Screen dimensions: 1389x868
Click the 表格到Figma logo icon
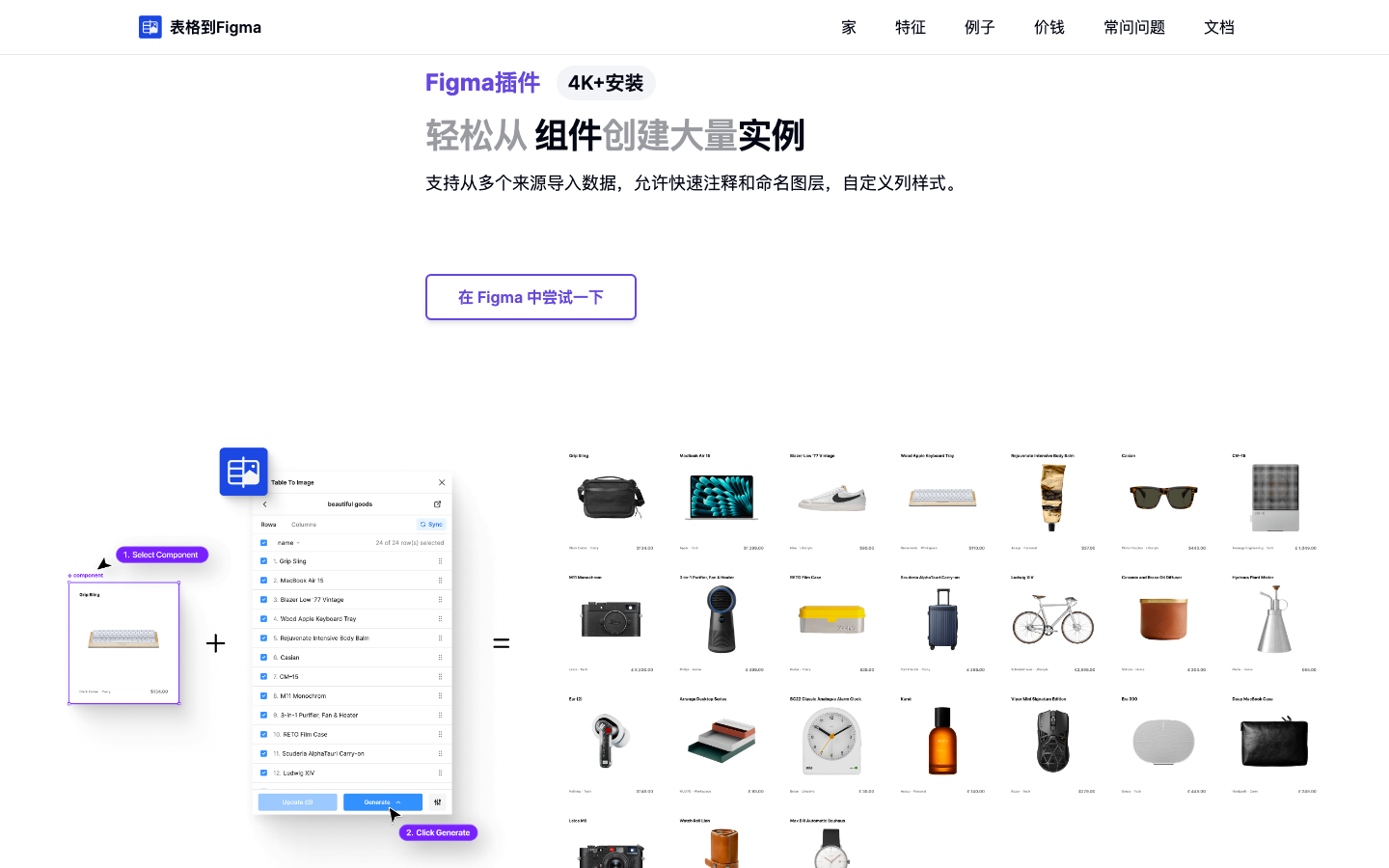point(150,27)
